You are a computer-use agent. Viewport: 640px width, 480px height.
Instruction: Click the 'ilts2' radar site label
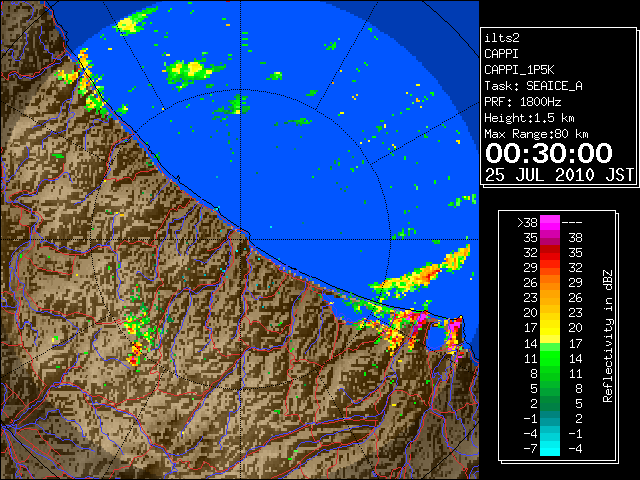pyautogui.click(x=502, y=38)
